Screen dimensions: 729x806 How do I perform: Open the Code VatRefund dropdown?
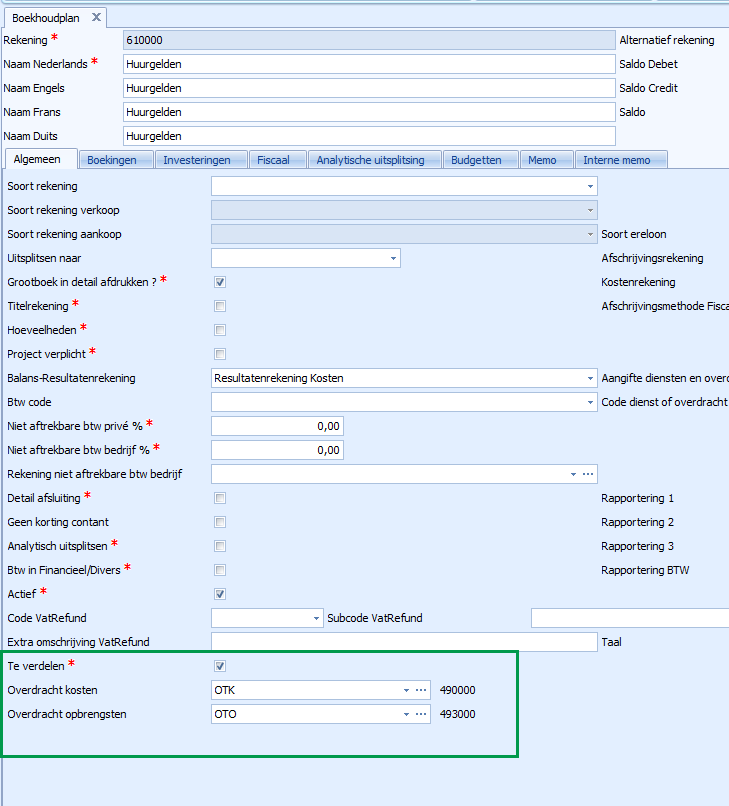point(317,618)
